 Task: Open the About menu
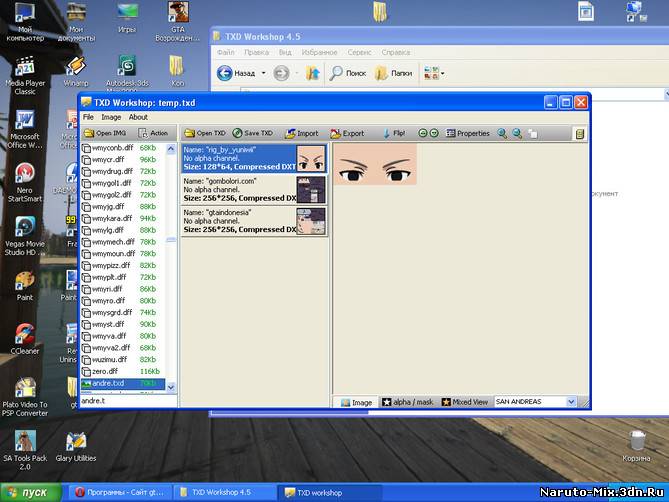point(138,117)
